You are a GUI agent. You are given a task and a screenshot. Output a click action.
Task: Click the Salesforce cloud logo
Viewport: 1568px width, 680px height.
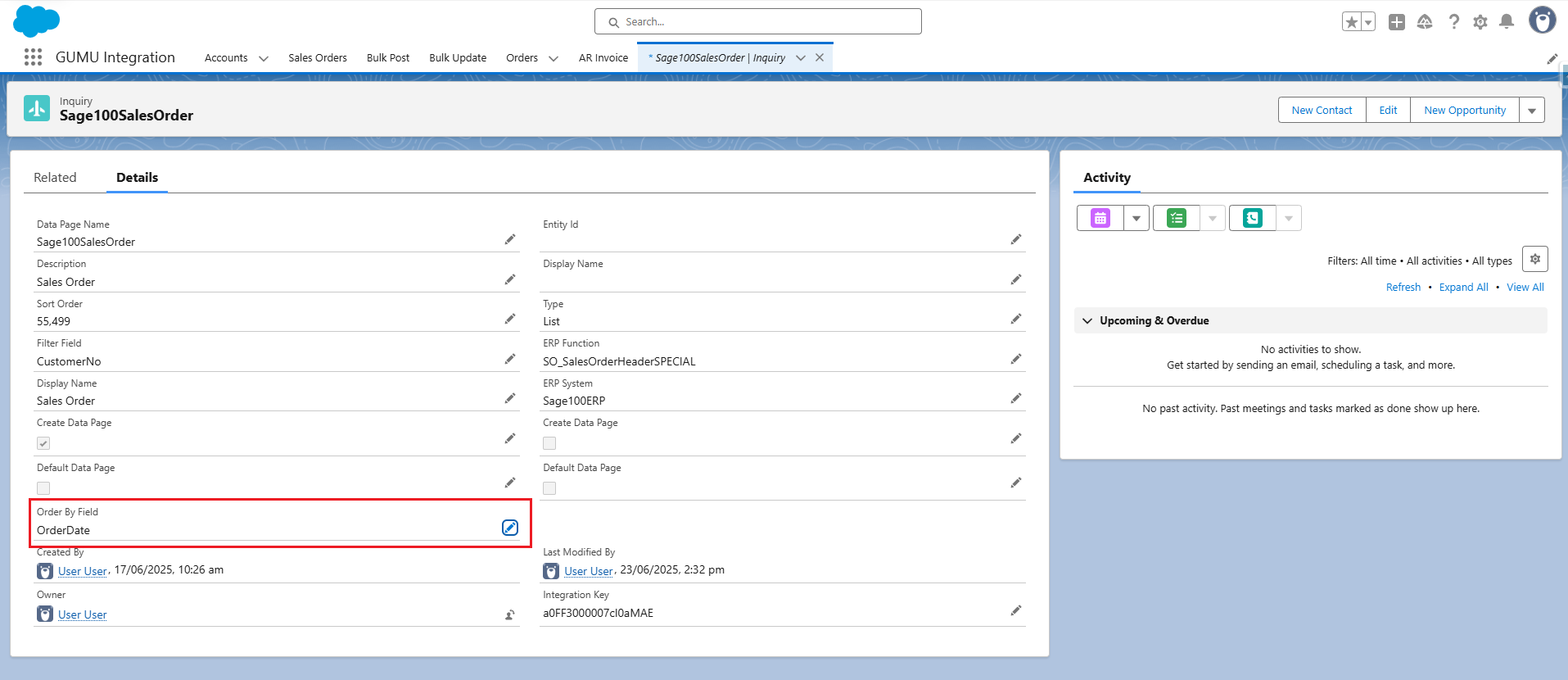coord(37,21)
